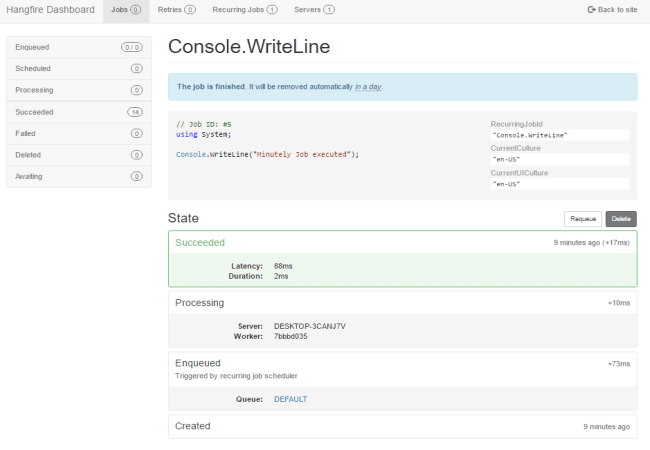Go to the Servers tab
The width and height of the screenshot is (650, 450).
coord(314,9)
